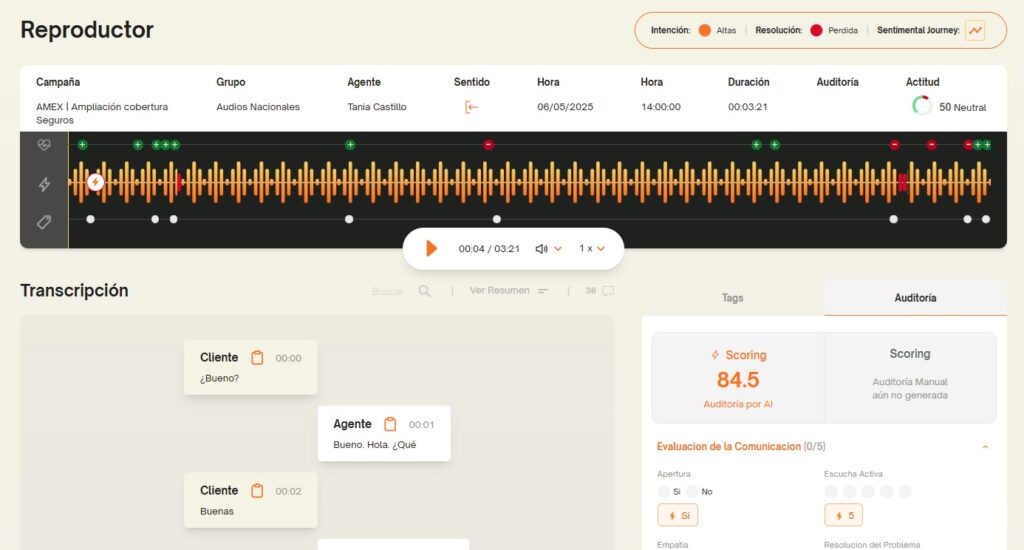This screenshot has height=550, width=1024.
Task: Click the magnifier search icon in Transcripción
Action: [x=424, y=291]
